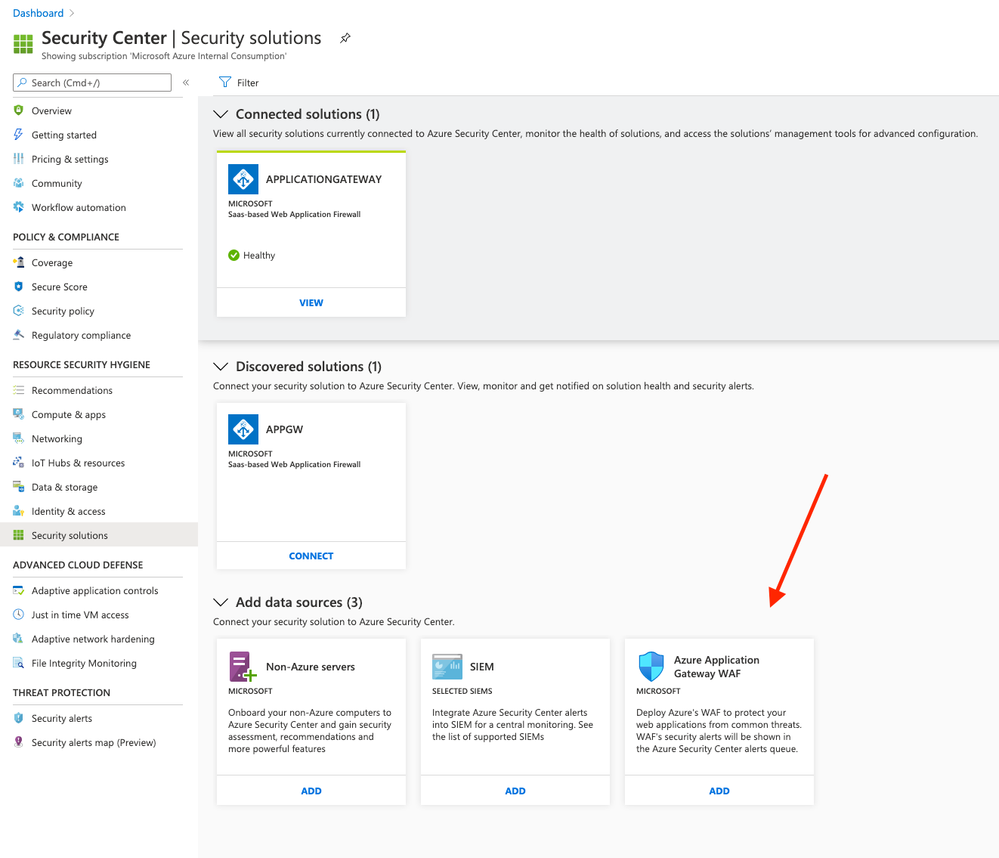This screenshot has height=858, width=999.
Task: Click the Adaptive application controls icon
Action: 18,590
